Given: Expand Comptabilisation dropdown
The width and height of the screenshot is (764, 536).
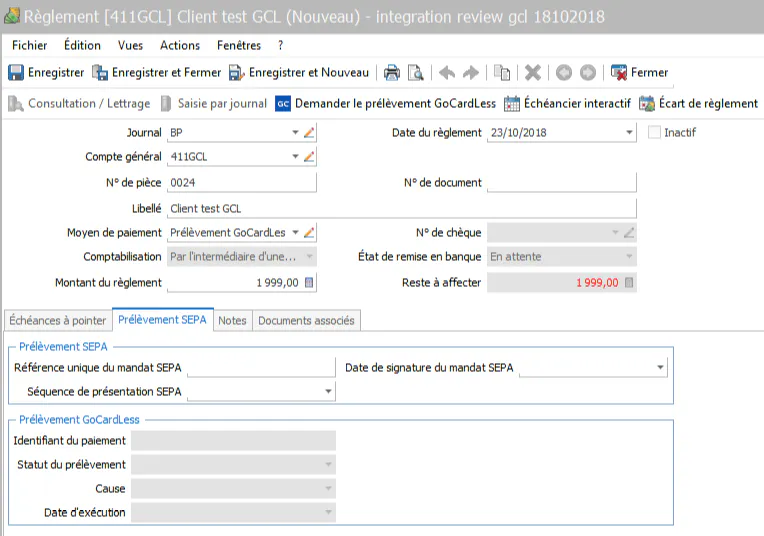Looking at the screenshot, I should pyautogui.click(x=309, y=256).
